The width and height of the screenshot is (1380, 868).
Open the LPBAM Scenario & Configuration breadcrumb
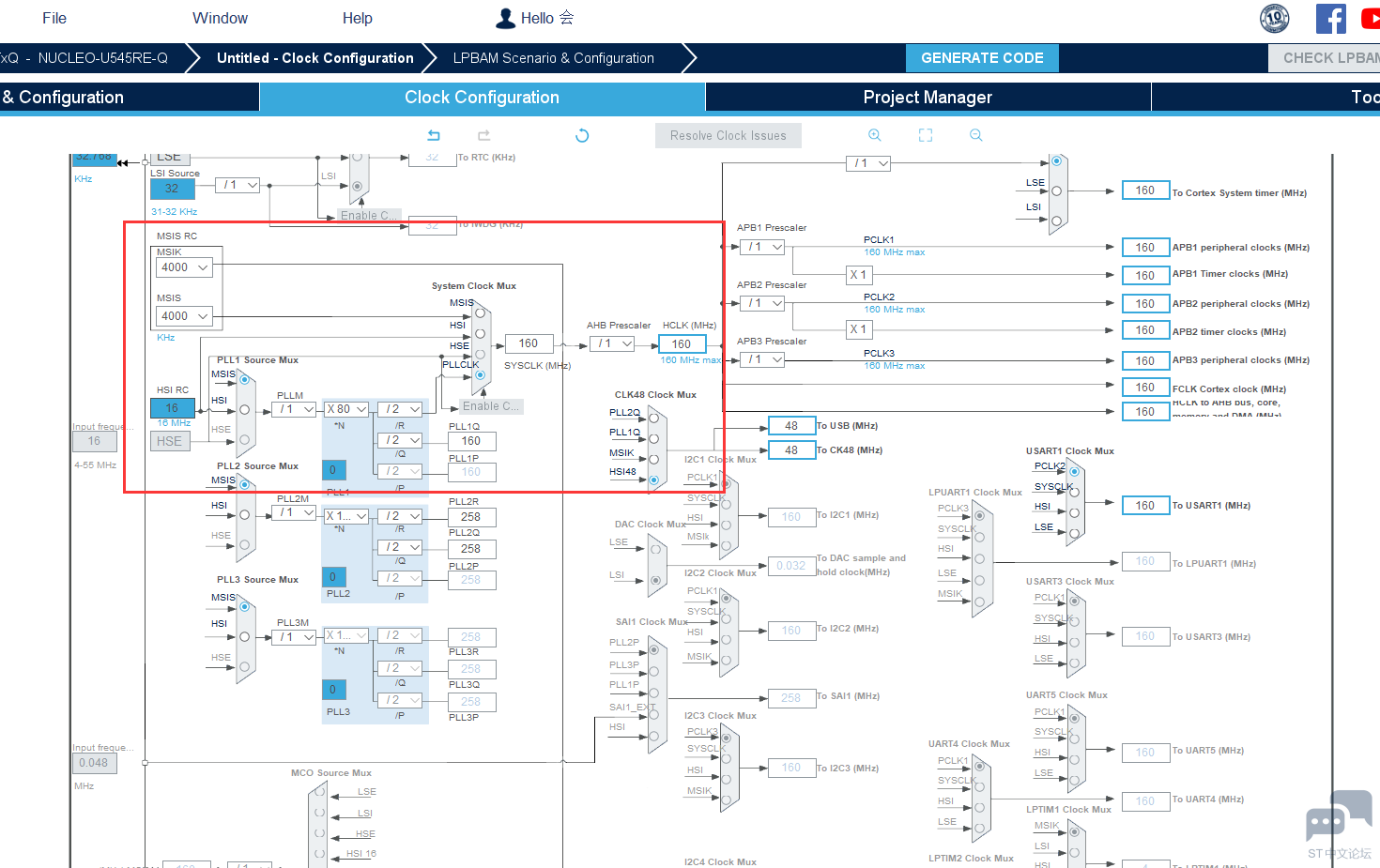pos(554,58)
